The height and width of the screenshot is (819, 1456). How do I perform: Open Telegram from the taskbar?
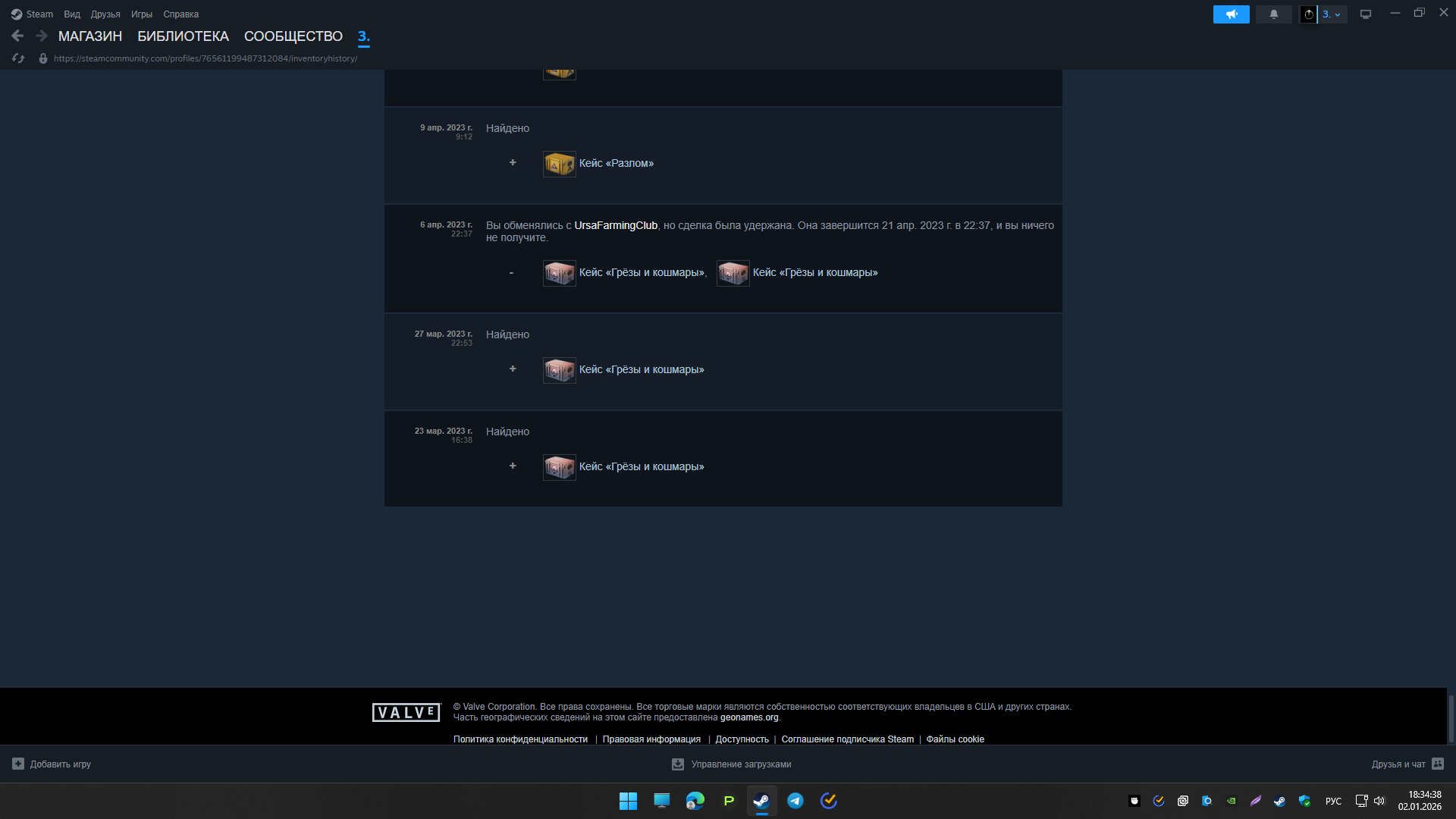click(x=795, y=801)
